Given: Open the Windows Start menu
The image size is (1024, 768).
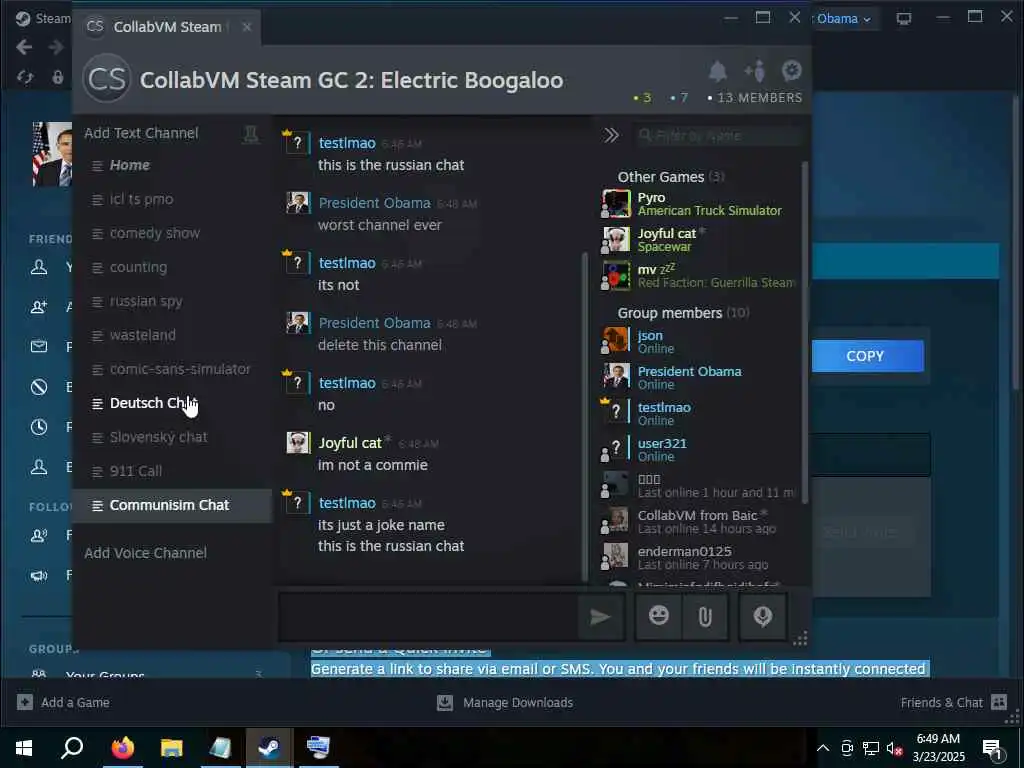Looking at the screenshot, I should pyautogui.click(x=24, y=747).
